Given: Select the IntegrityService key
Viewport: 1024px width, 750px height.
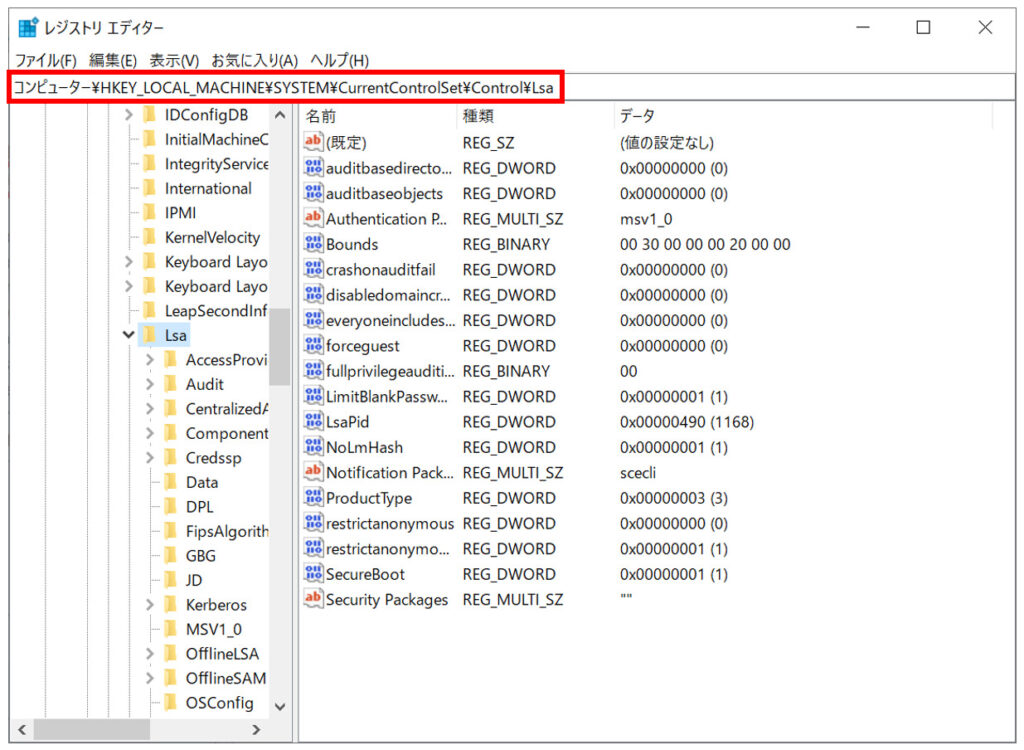Looking at the screenshot, I should click(x=216, y=164).
